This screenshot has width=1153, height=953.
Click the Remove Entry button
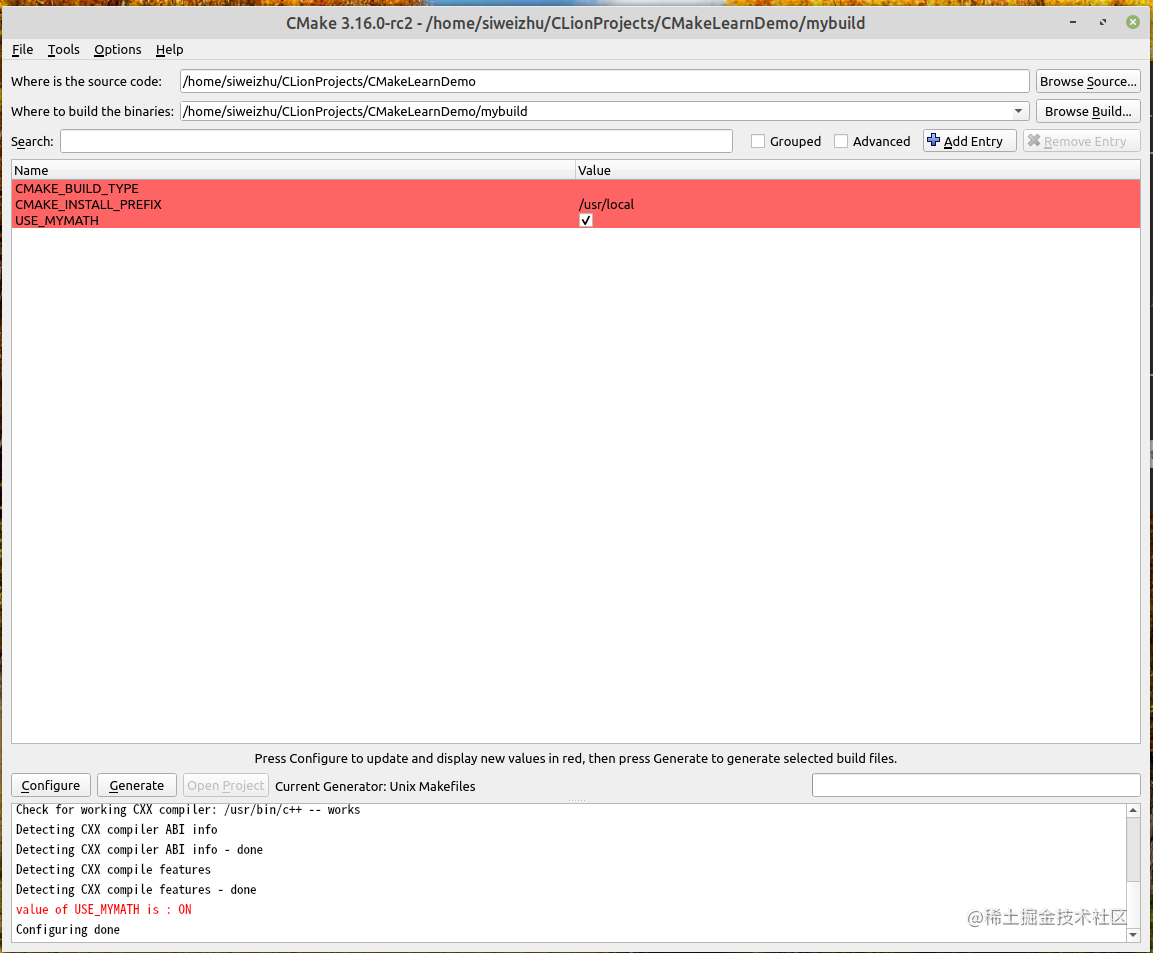click(x=1081, y=140)
